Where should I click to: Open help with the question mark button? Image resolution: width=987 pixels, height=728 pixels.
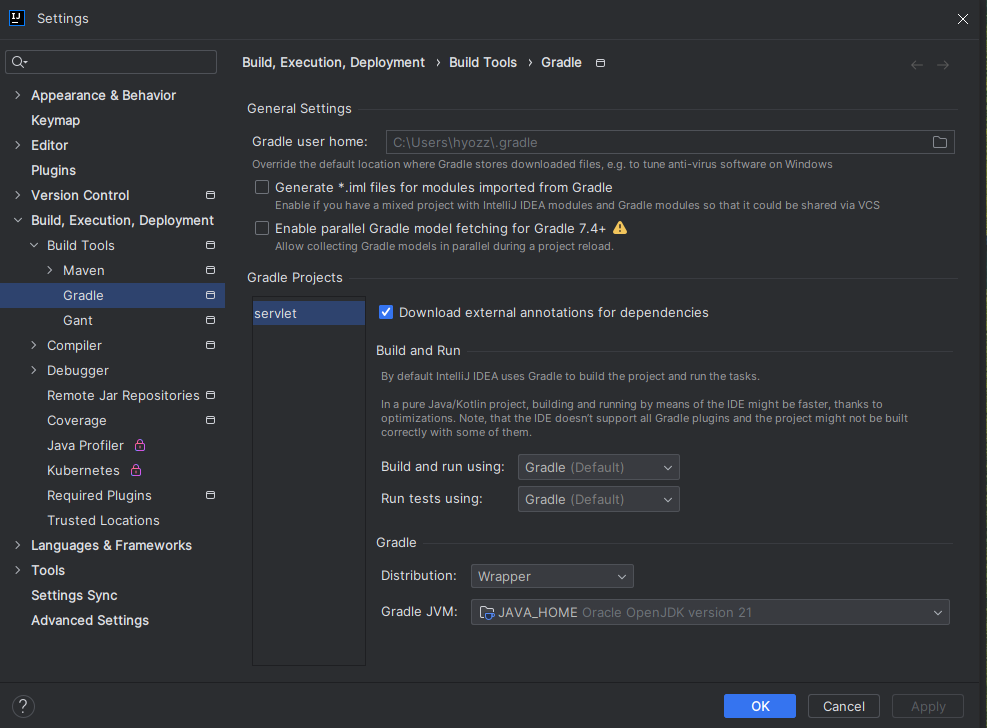[x=23, y=706]
